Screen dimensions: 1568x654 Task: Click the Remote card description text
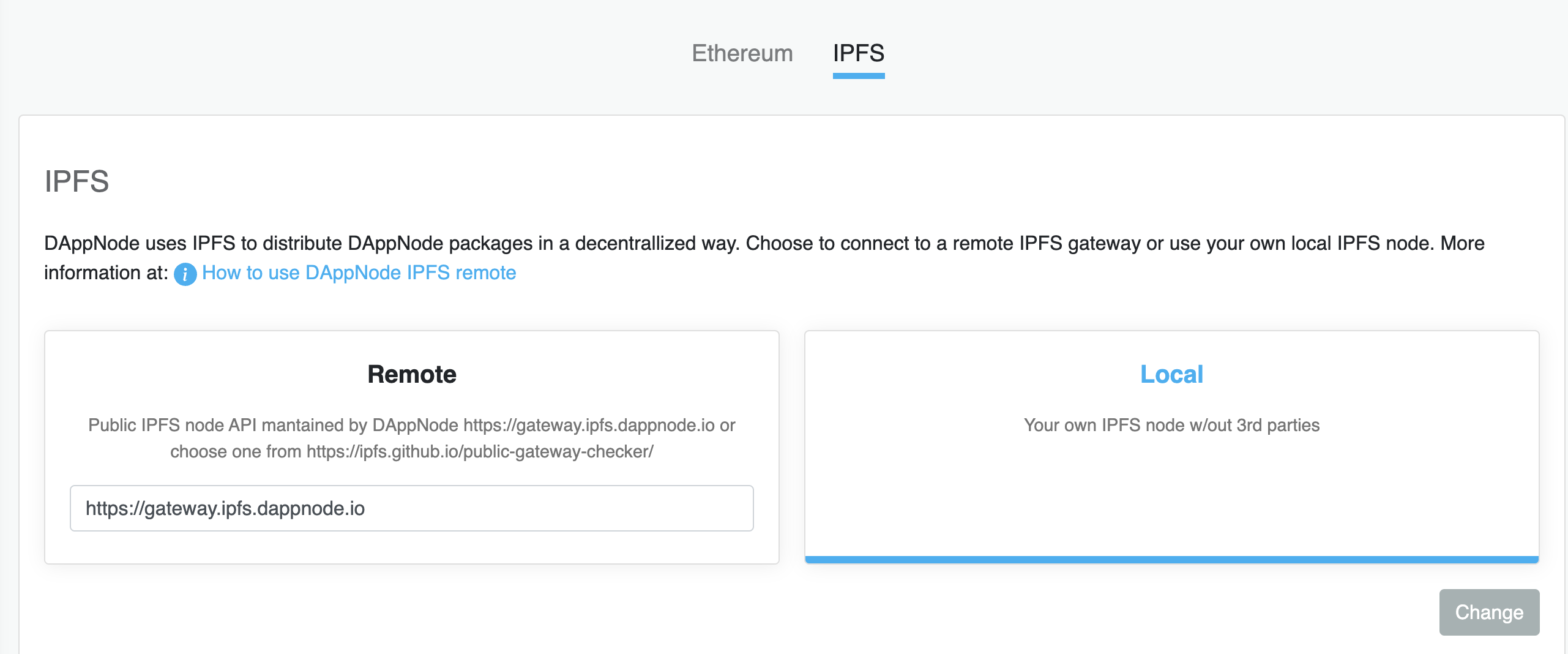point(411,438)
